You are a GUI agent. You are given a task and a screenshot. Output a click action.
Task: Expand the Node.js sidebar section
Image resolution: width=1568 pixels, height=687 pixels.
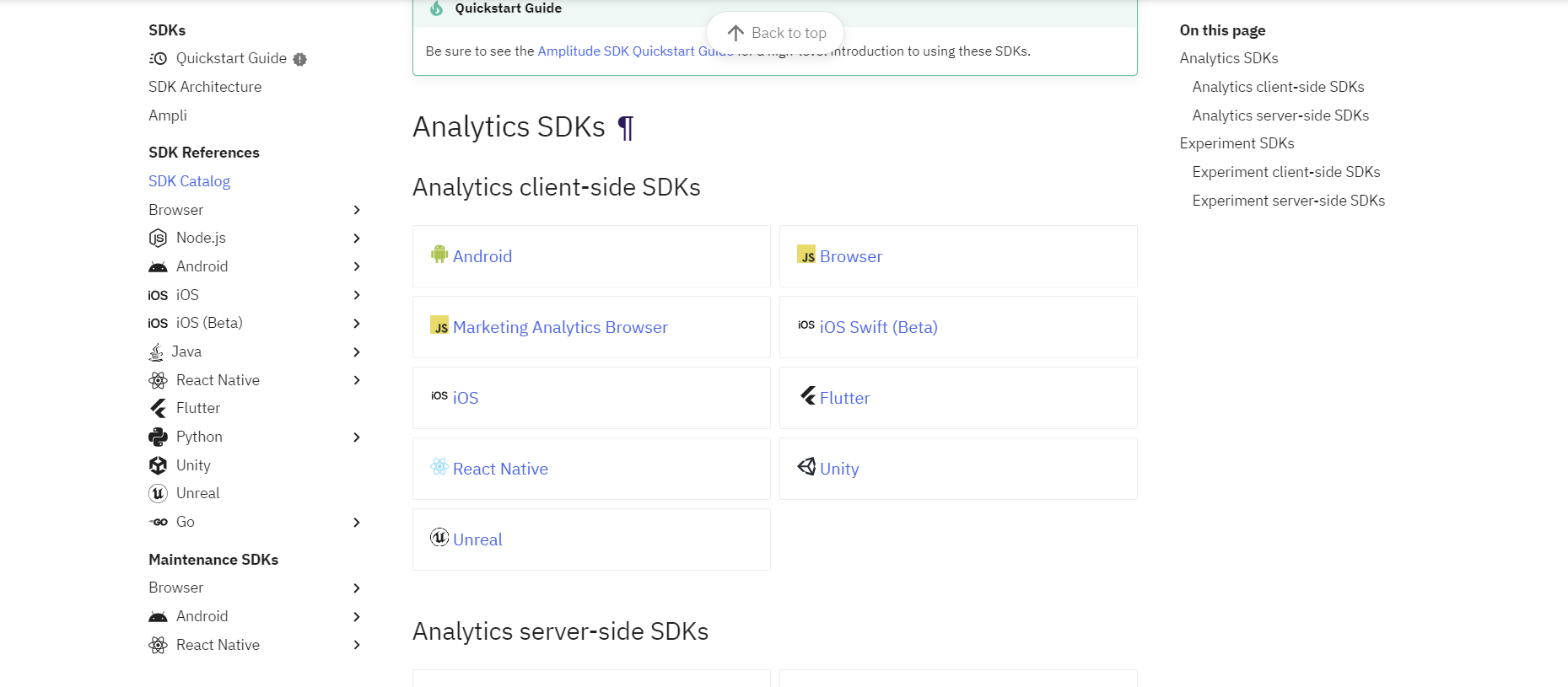[357, 239]
